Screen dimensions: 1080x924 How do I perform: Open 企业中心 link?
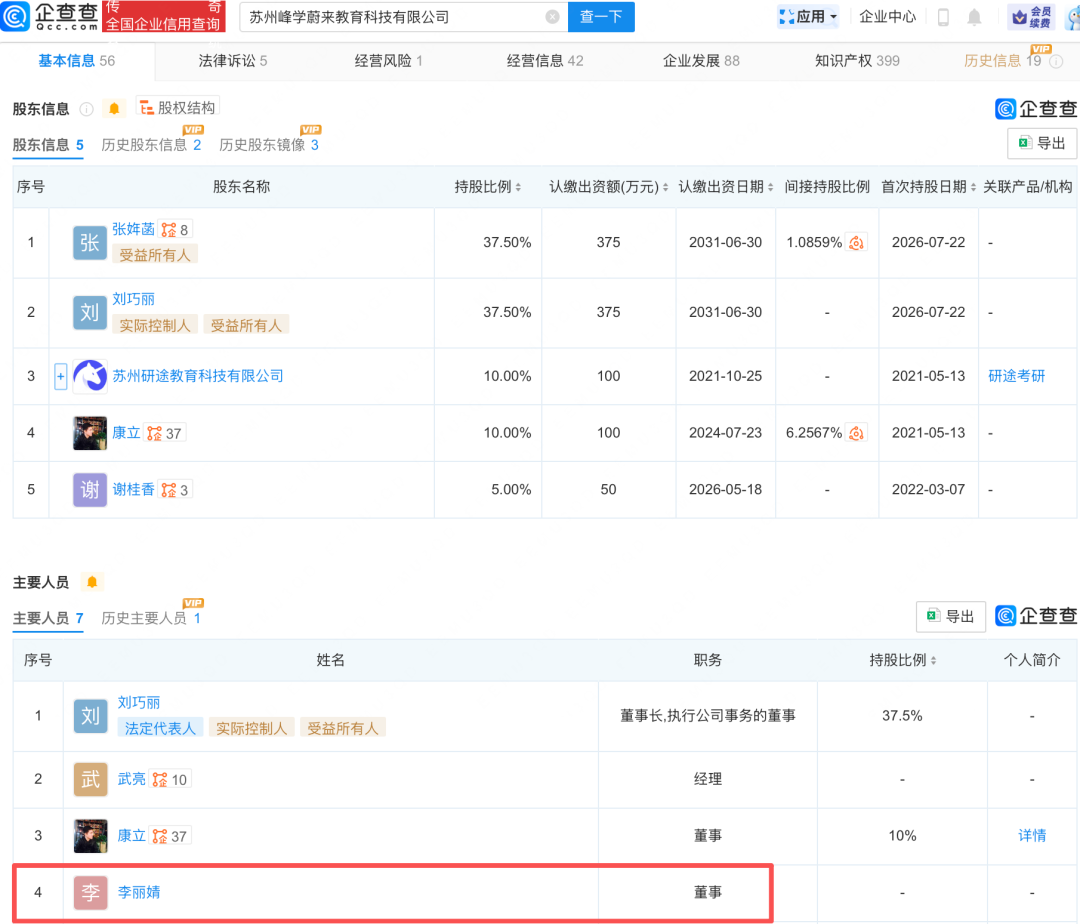tap(887, 17)
